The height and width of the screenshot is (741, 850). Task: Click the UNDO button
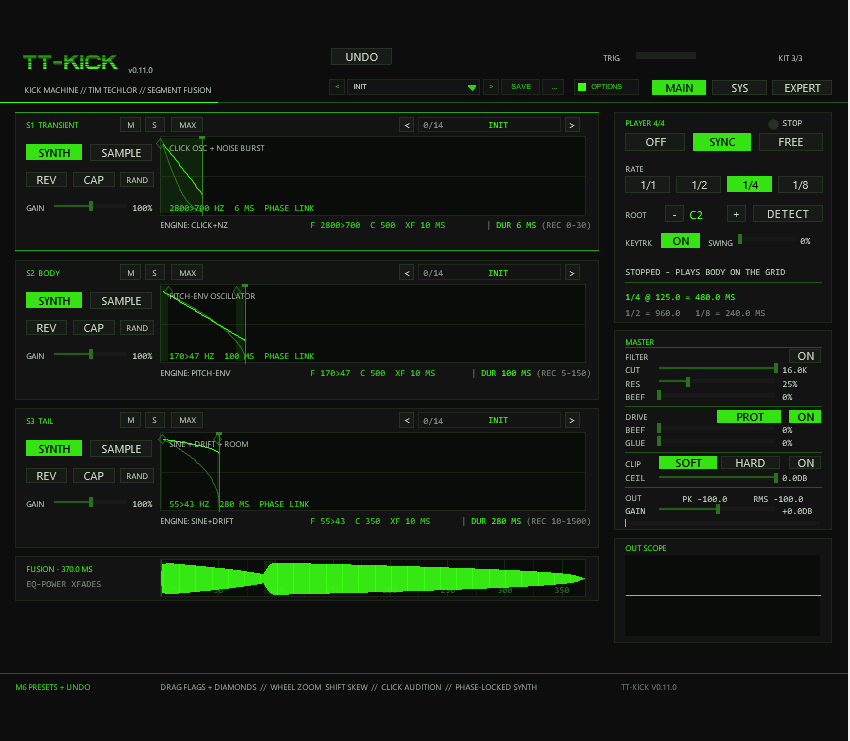(x=361, y=57)
